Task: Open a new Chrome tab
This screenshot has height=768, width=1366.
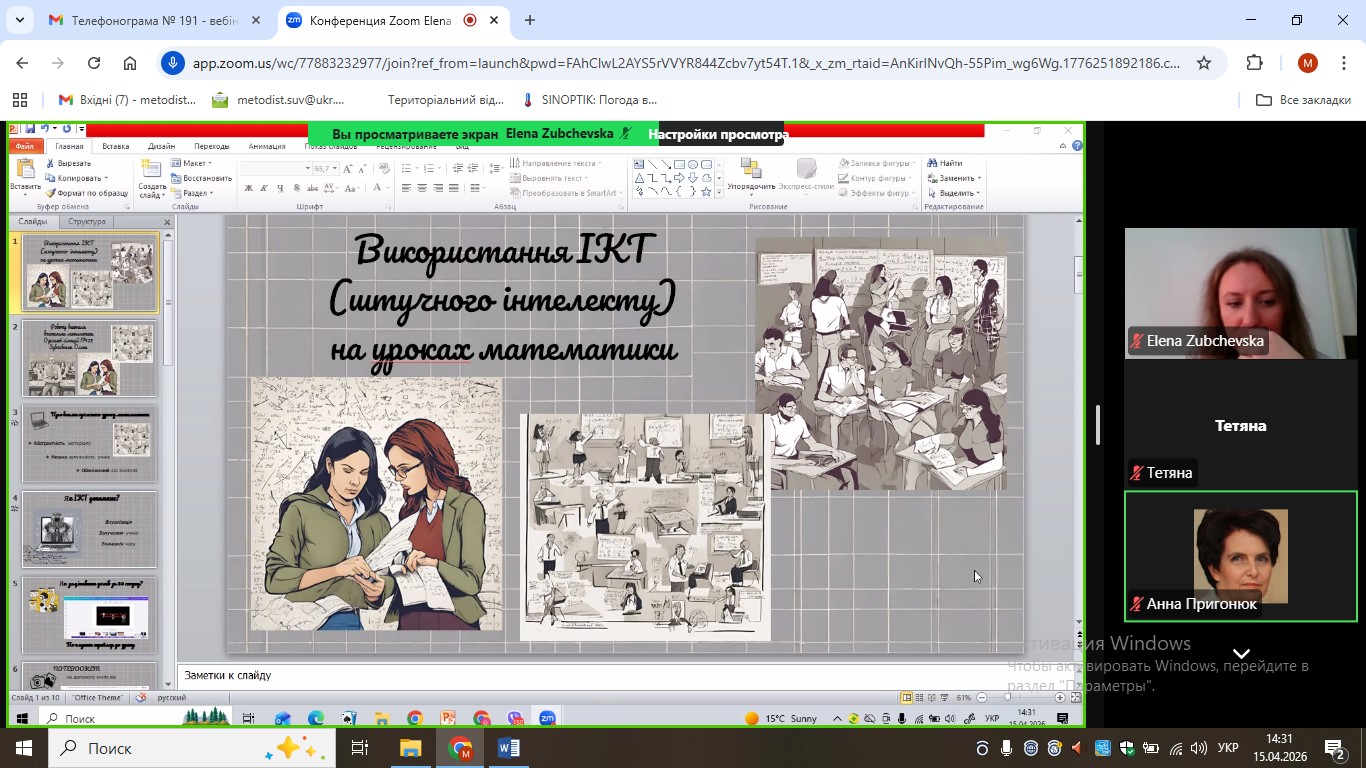Action: (x=529, y=20)
